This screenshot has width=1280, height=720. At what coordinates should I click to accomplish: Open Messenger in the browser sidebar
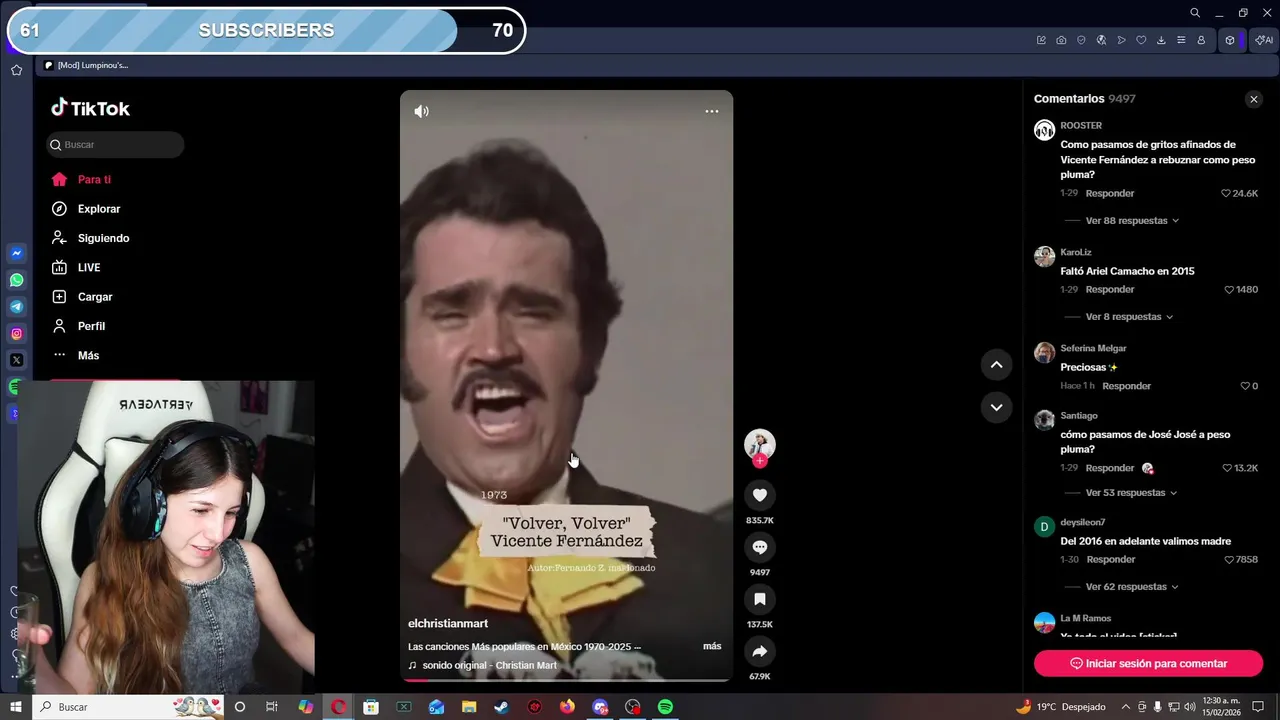point(16,254)
